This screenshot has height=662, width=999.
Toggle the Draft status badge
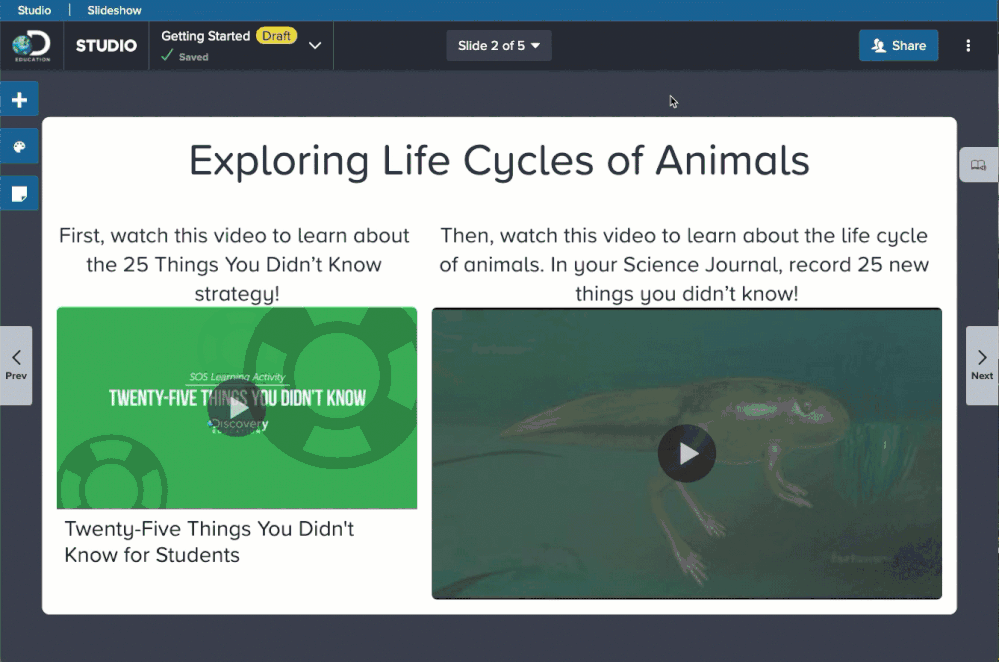point(277,35)
